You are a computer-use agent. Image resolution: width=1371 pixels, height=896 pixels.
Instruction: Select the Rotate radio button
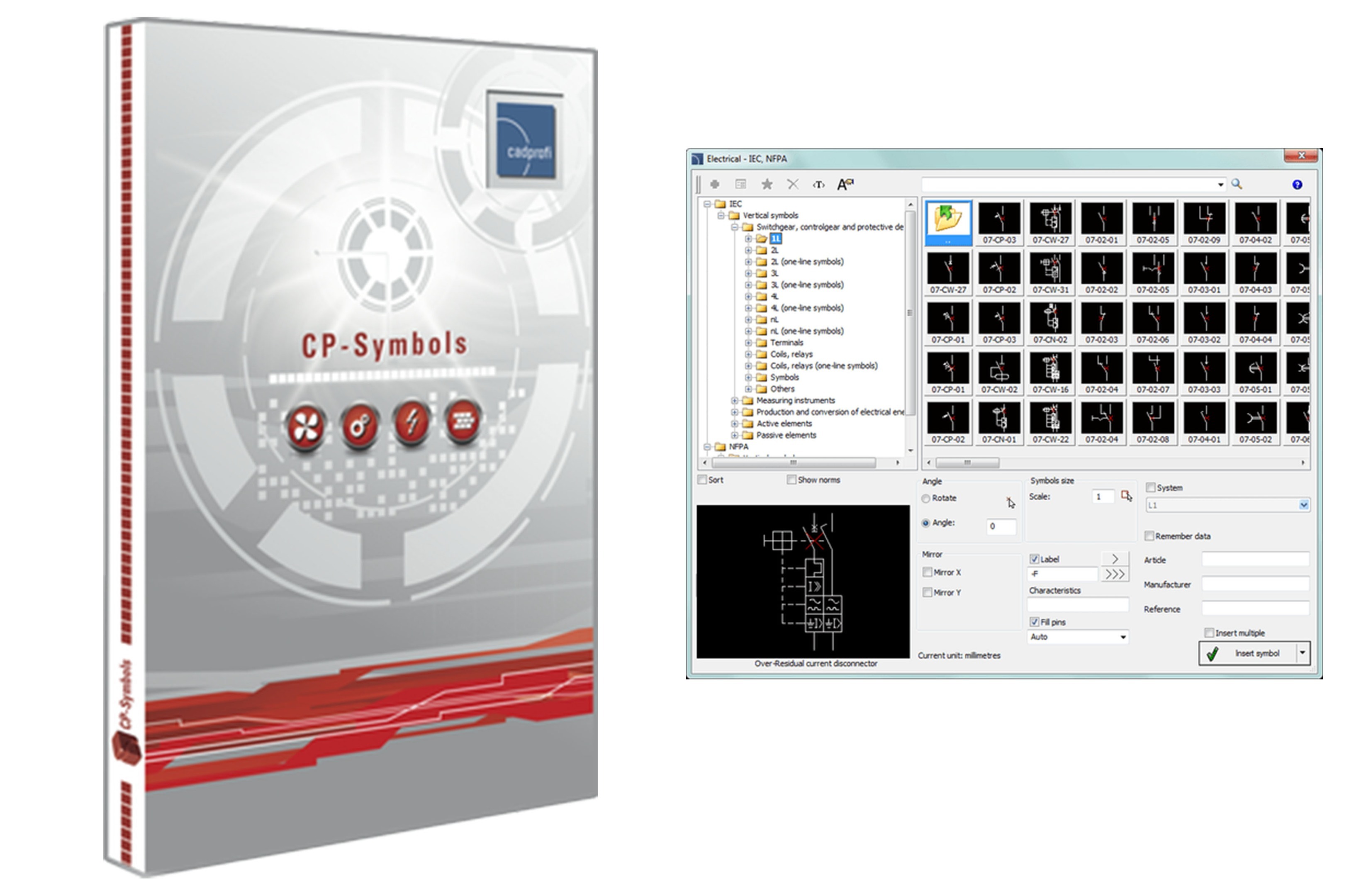[x=926, y=499]
